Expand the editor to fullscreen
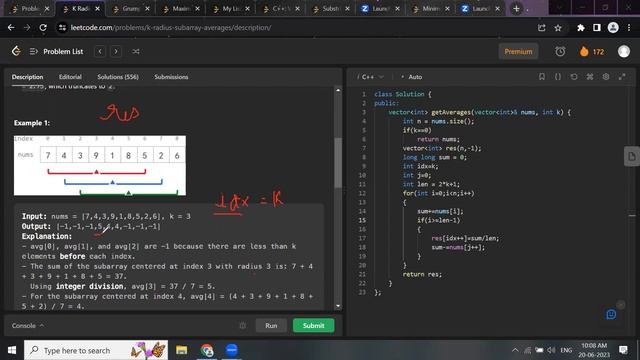Image resolution: width=640 pixels, height=360 pixels. pos(622,77)
